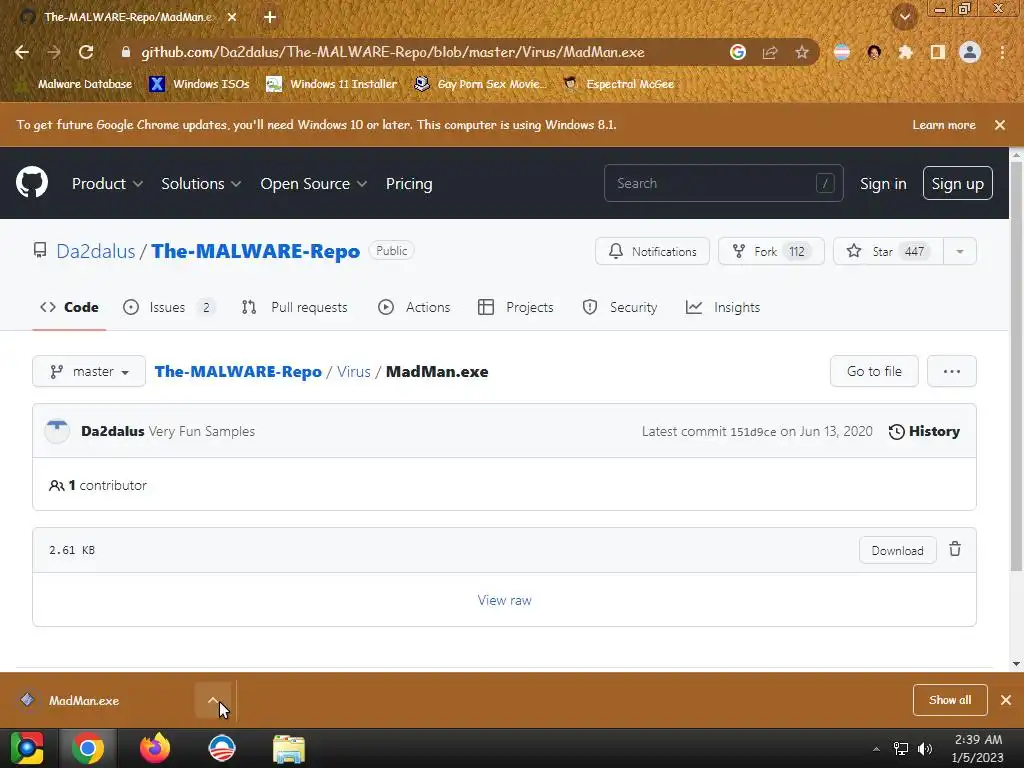Launch Firefox from the taskbar
1024x768 pixels.
pos(155,748)
